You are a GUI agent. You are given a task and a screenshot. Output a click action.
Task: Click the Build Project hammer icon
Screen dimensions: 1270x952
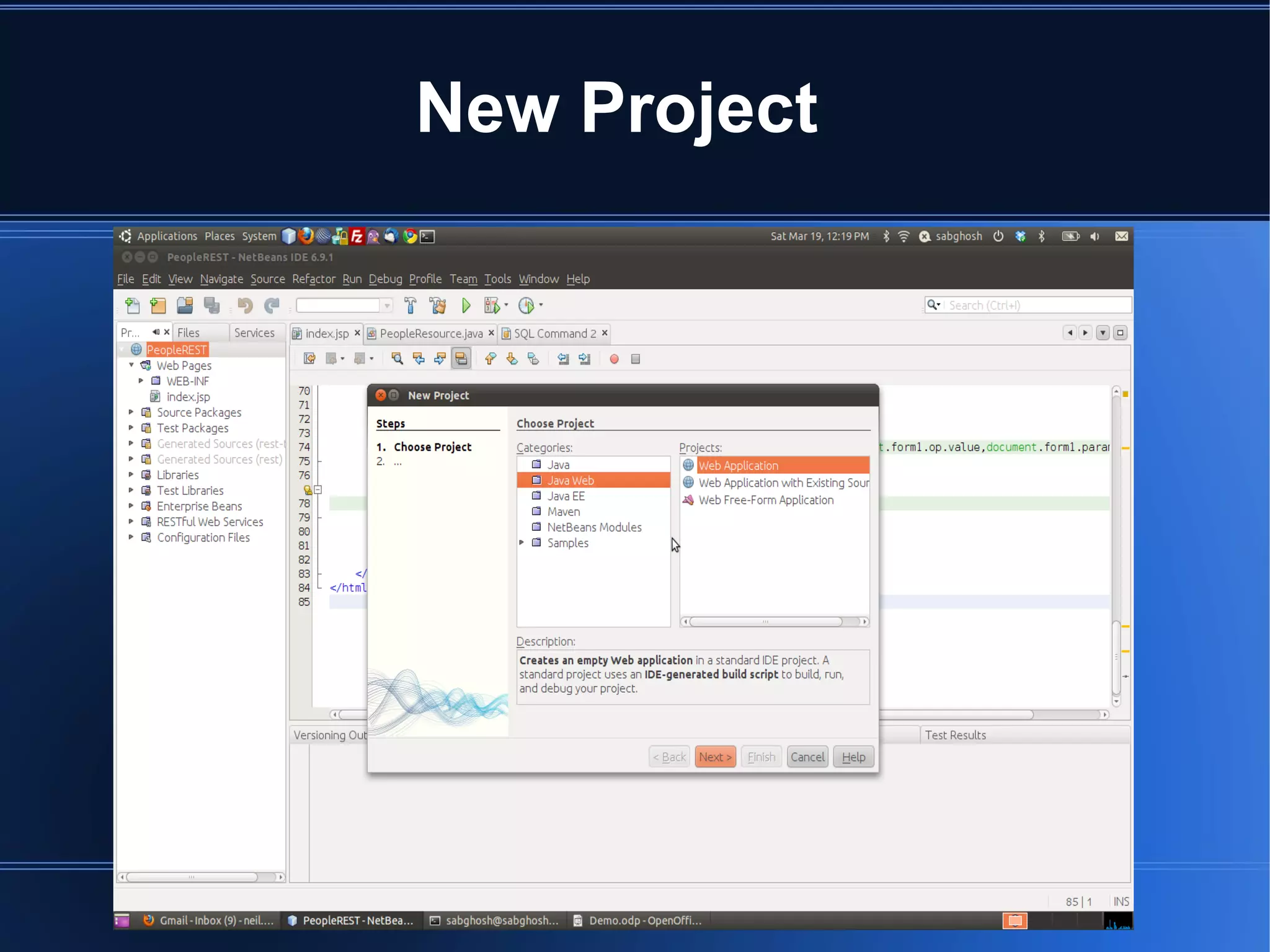click(410, 305)
